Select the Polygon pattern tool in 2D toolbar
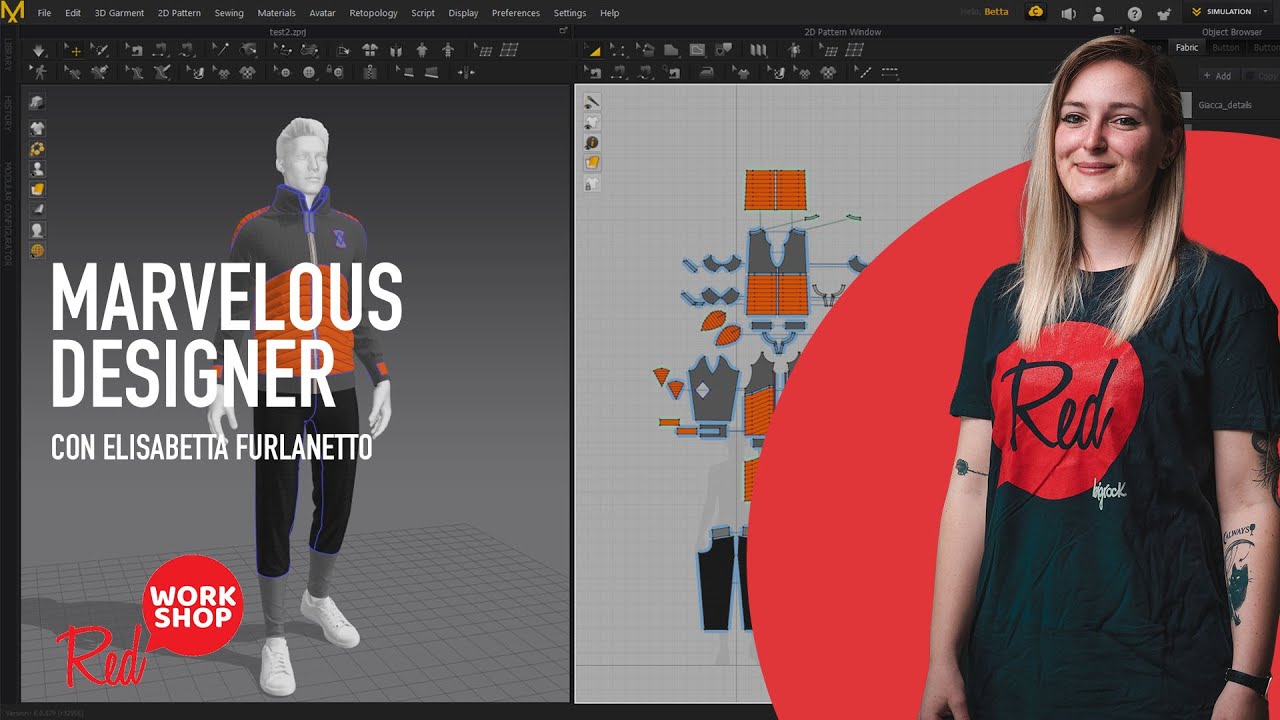Screen dimensions: 1280x720 click(x=670, y=51)
